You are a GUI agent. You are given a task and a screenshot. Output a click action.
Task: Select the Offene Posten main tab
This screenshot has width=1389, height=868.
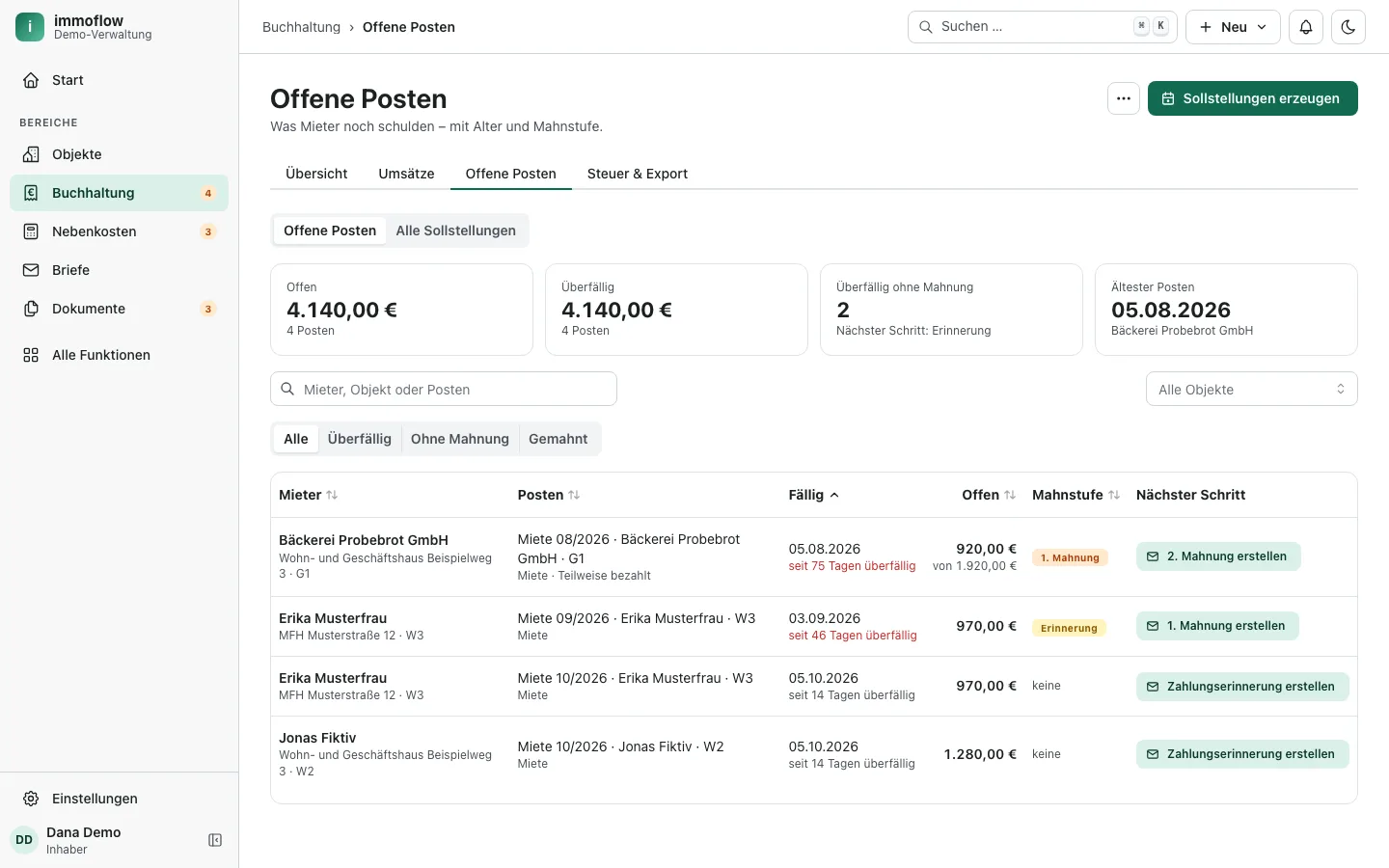point(511,174)
